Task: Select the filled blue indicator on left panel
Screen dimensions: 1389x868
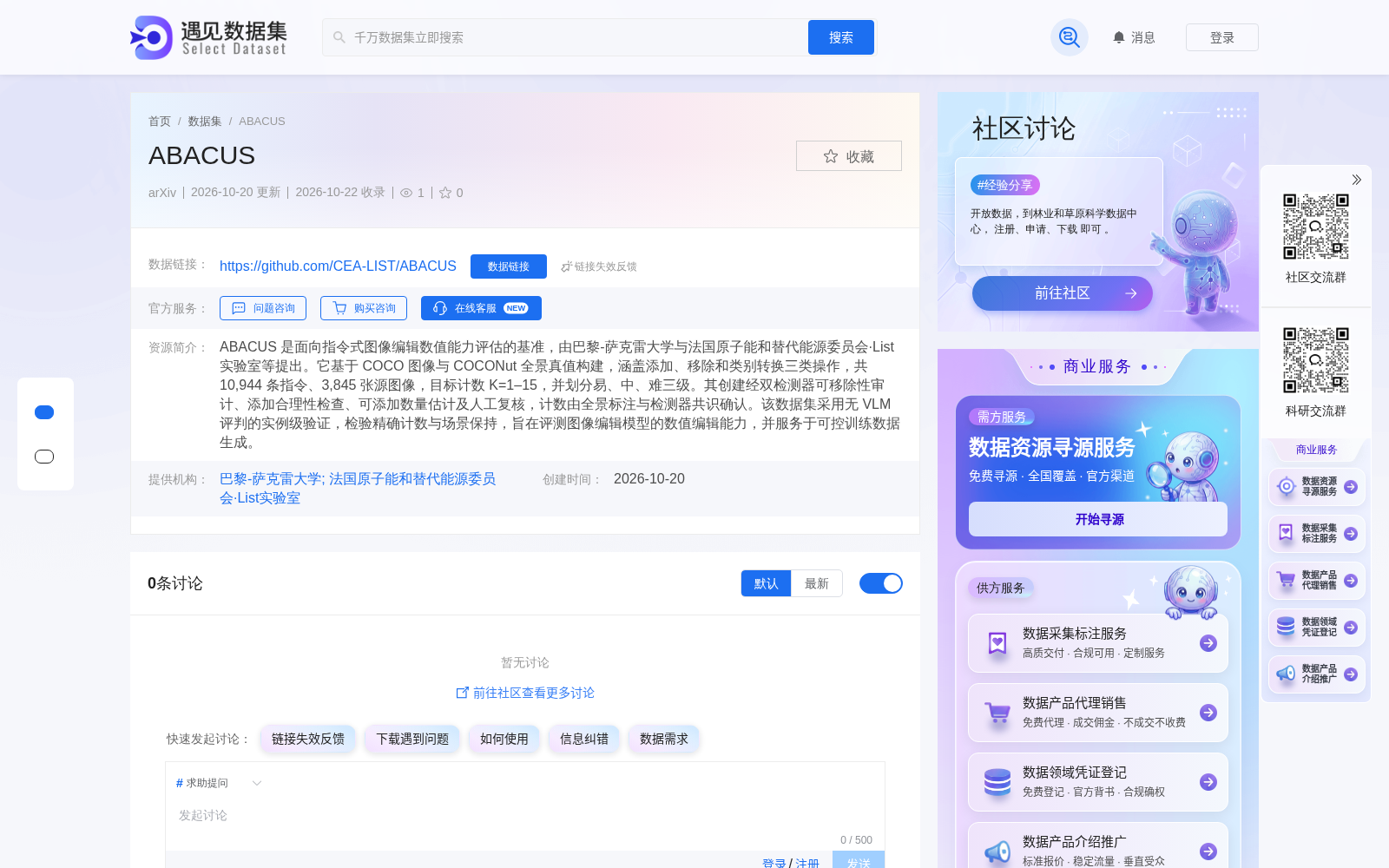Action: pyautogui.click(x=44, y=412)
